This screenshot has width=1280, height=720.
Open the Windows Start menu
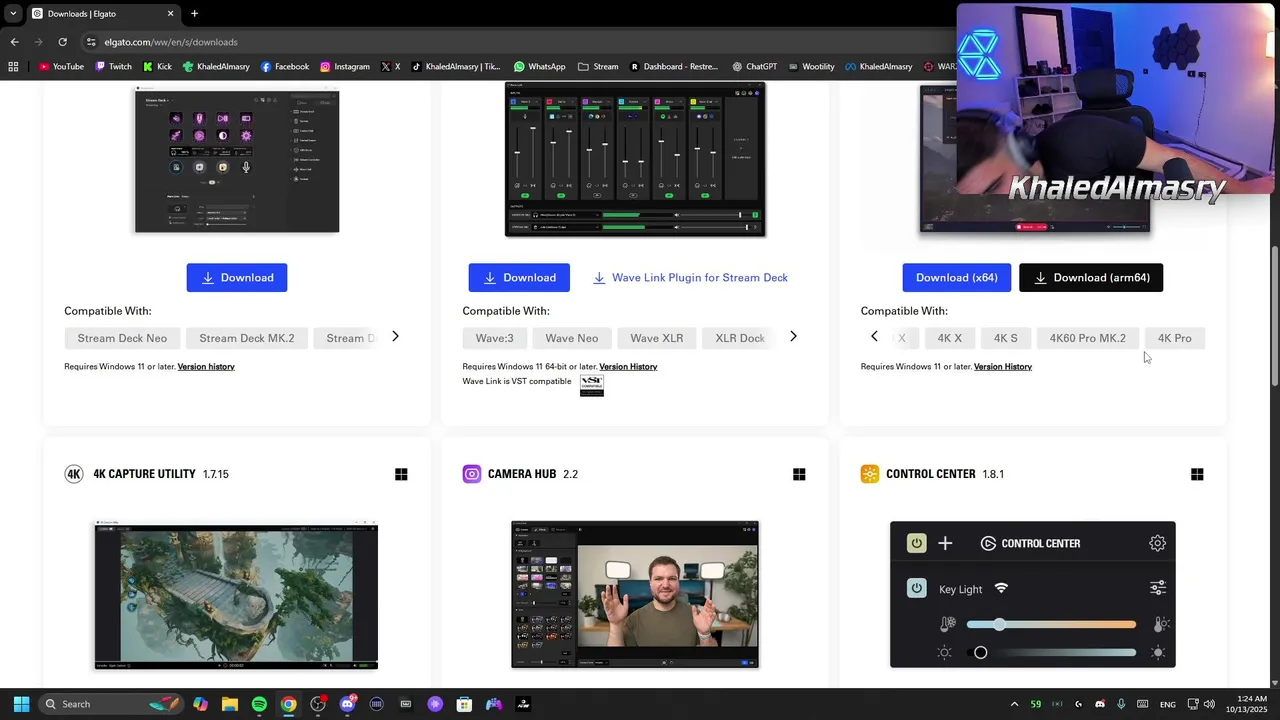click(x=21, y=704)
